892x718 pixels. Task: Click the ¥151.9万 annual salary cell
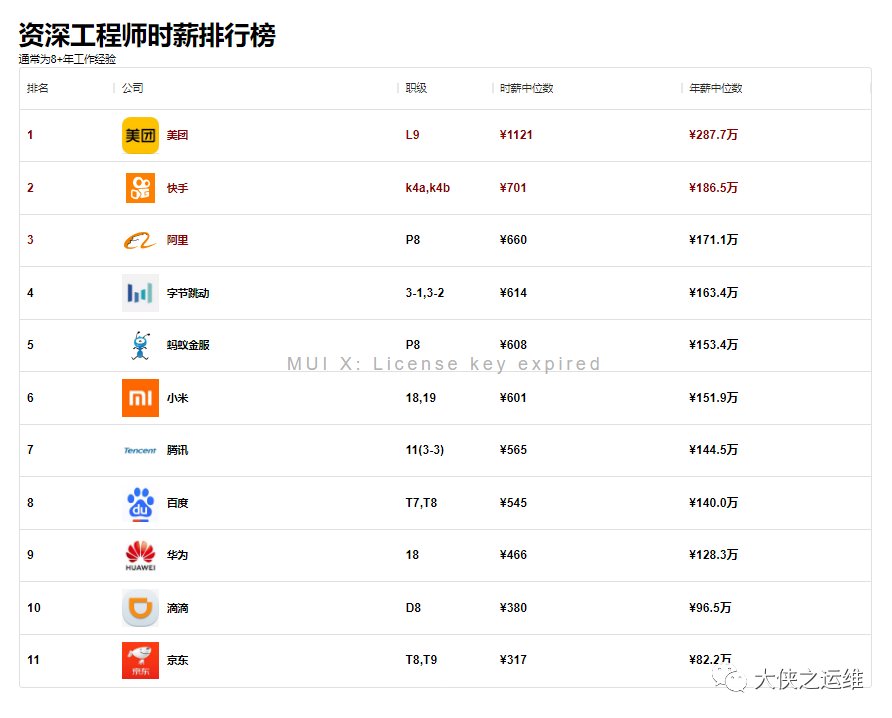coord(713,398)
